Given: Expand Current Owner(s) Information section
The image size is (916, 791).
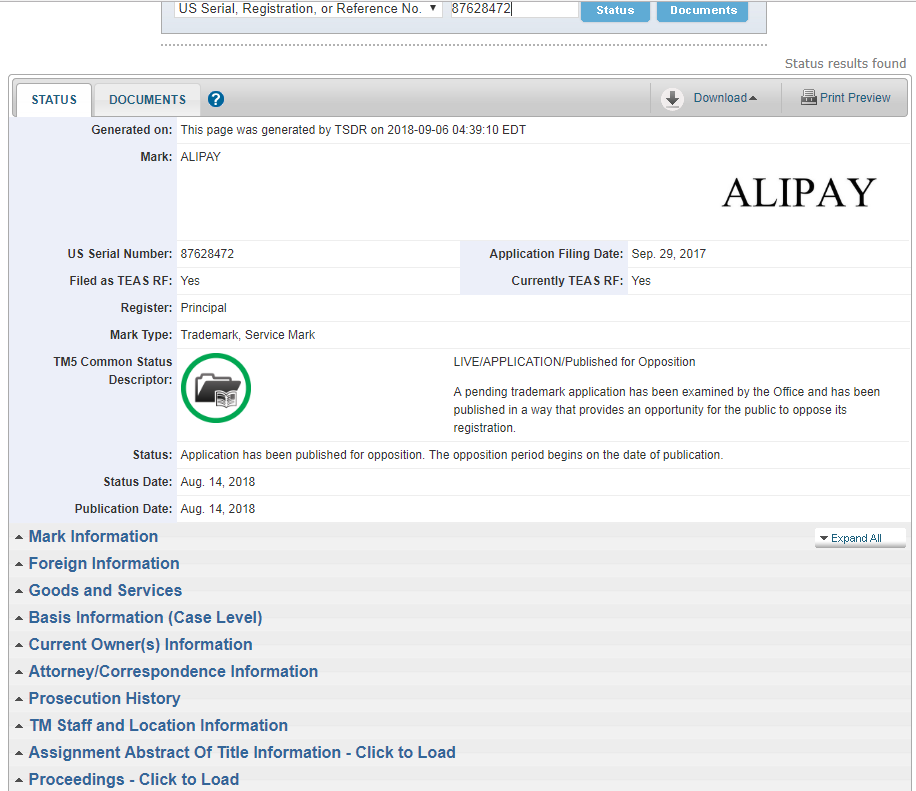Looking at the screenshot, I should pos(141,644).
